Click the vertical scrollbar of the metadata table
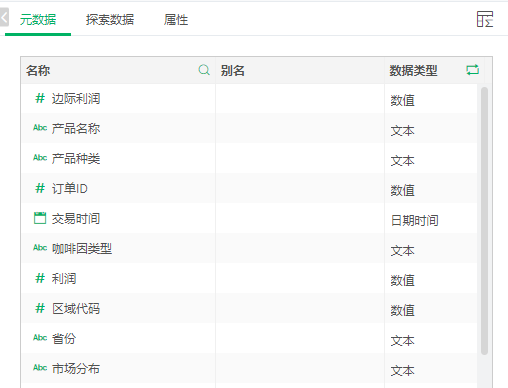Image resolution: width=508 pixels, height=388 pixels. click(484, 221)
